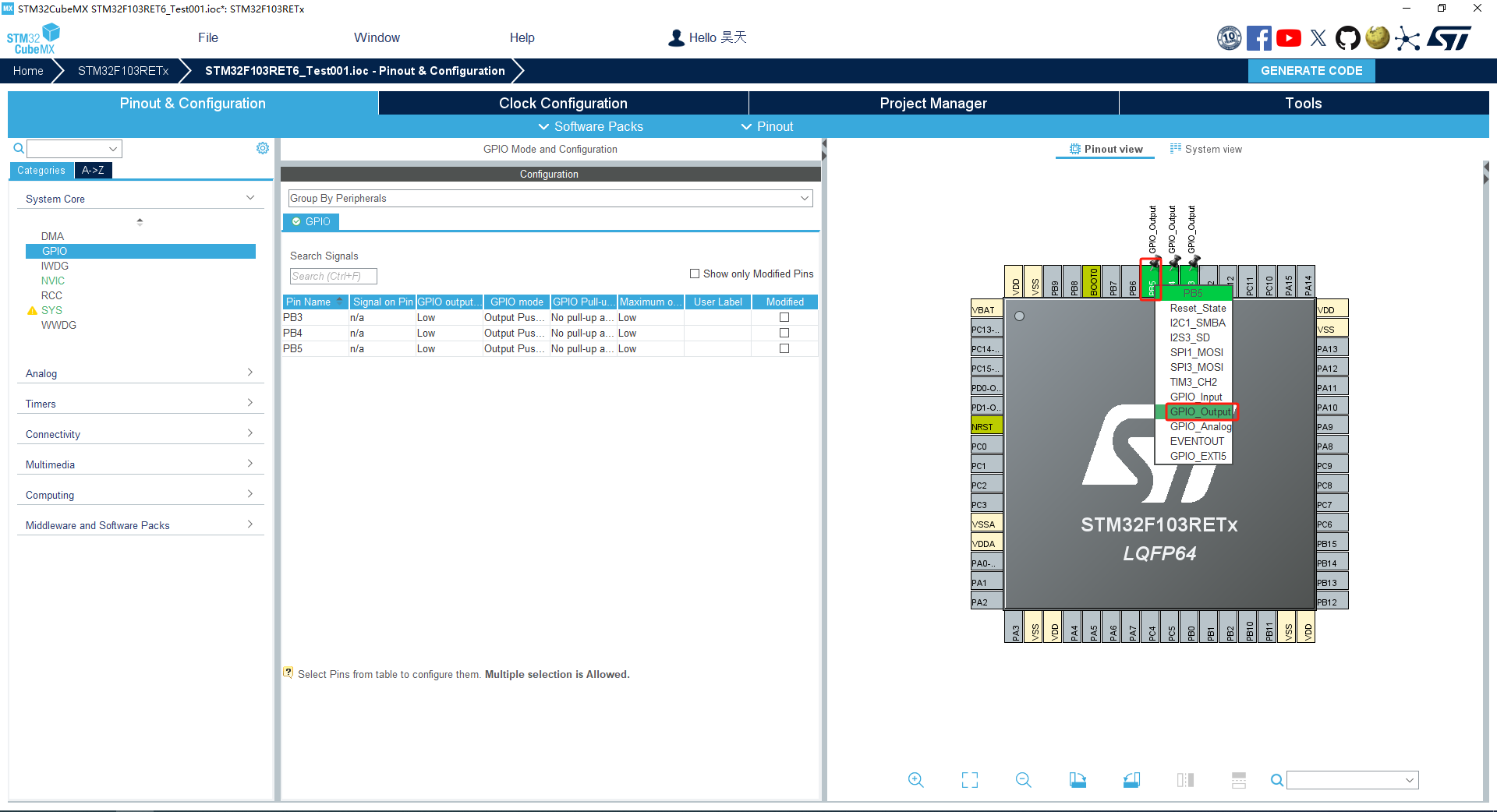Fit pinout to view with expand icon
Image resolution: width=1497 pixels, height=812 pixels.
click(x=970, y=780)
